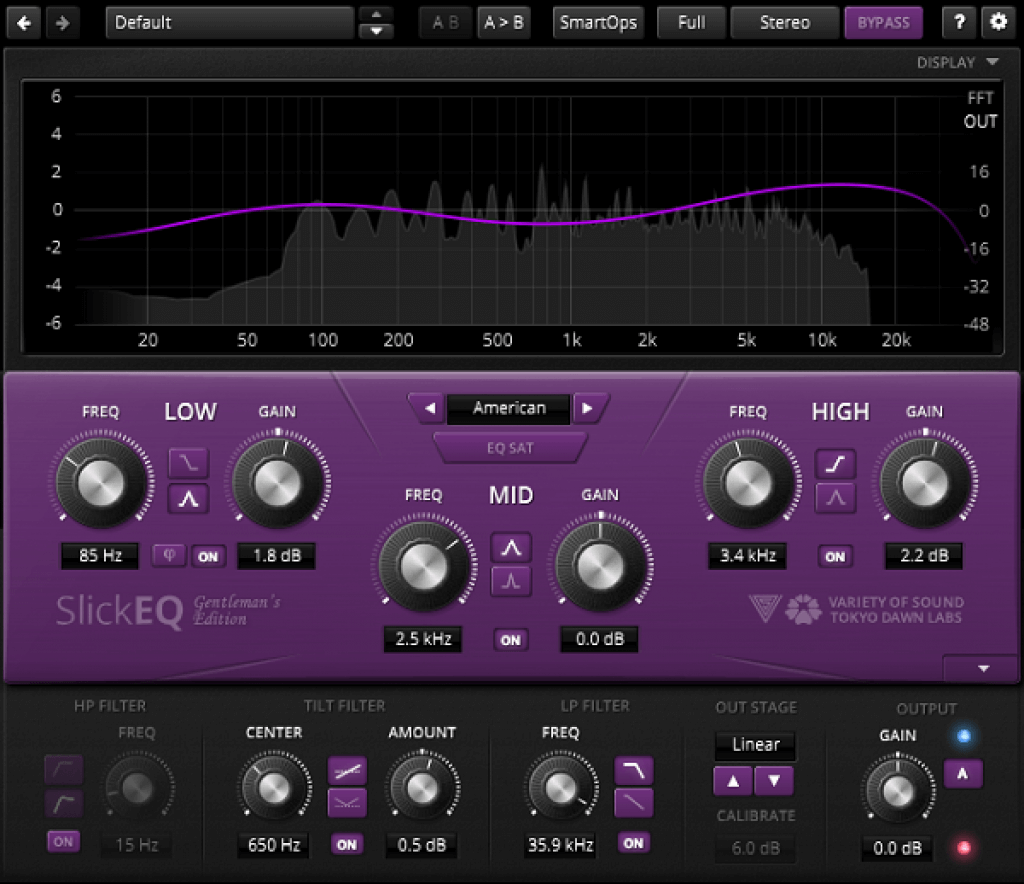Switch to Stereo mode in the toolbar
The image size is (1024, 884).
pos(784,22)
